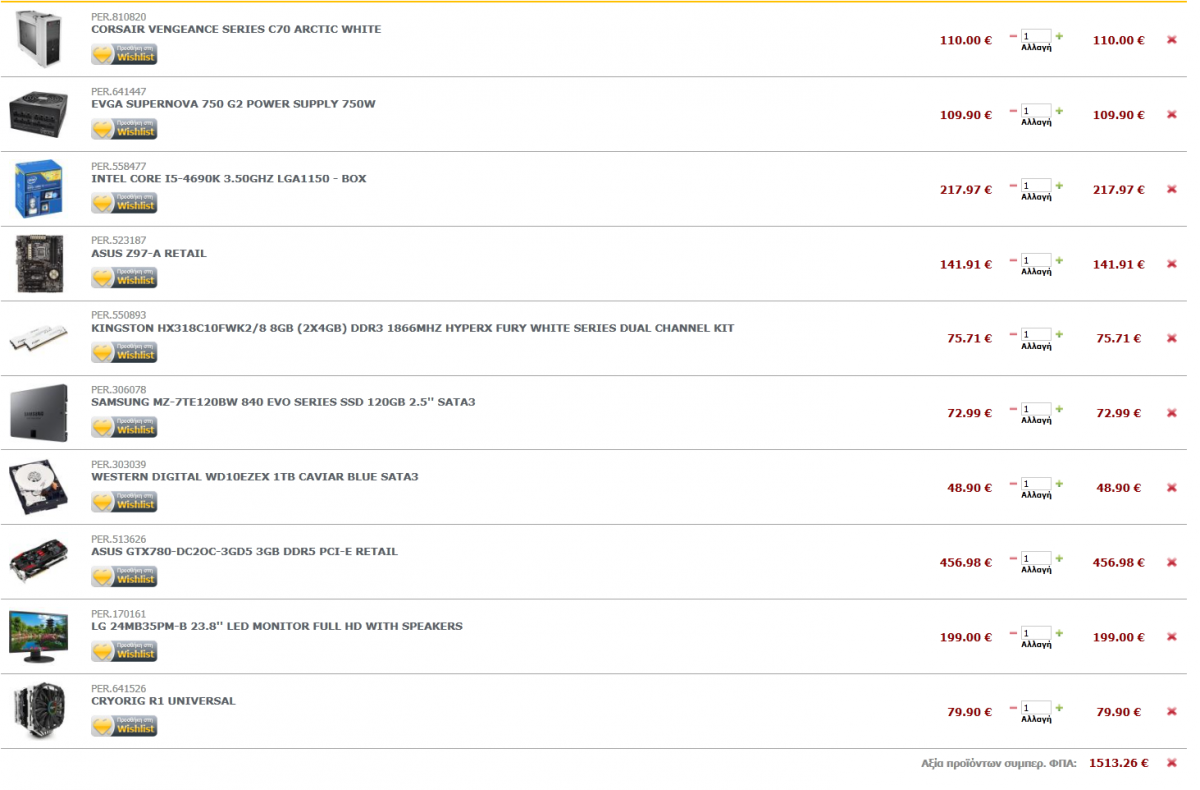The width and height of the screenshot is (1200, 790).
Task: Delete the Intel Core i5-4690K row
Action: (x=1172, y=189)
